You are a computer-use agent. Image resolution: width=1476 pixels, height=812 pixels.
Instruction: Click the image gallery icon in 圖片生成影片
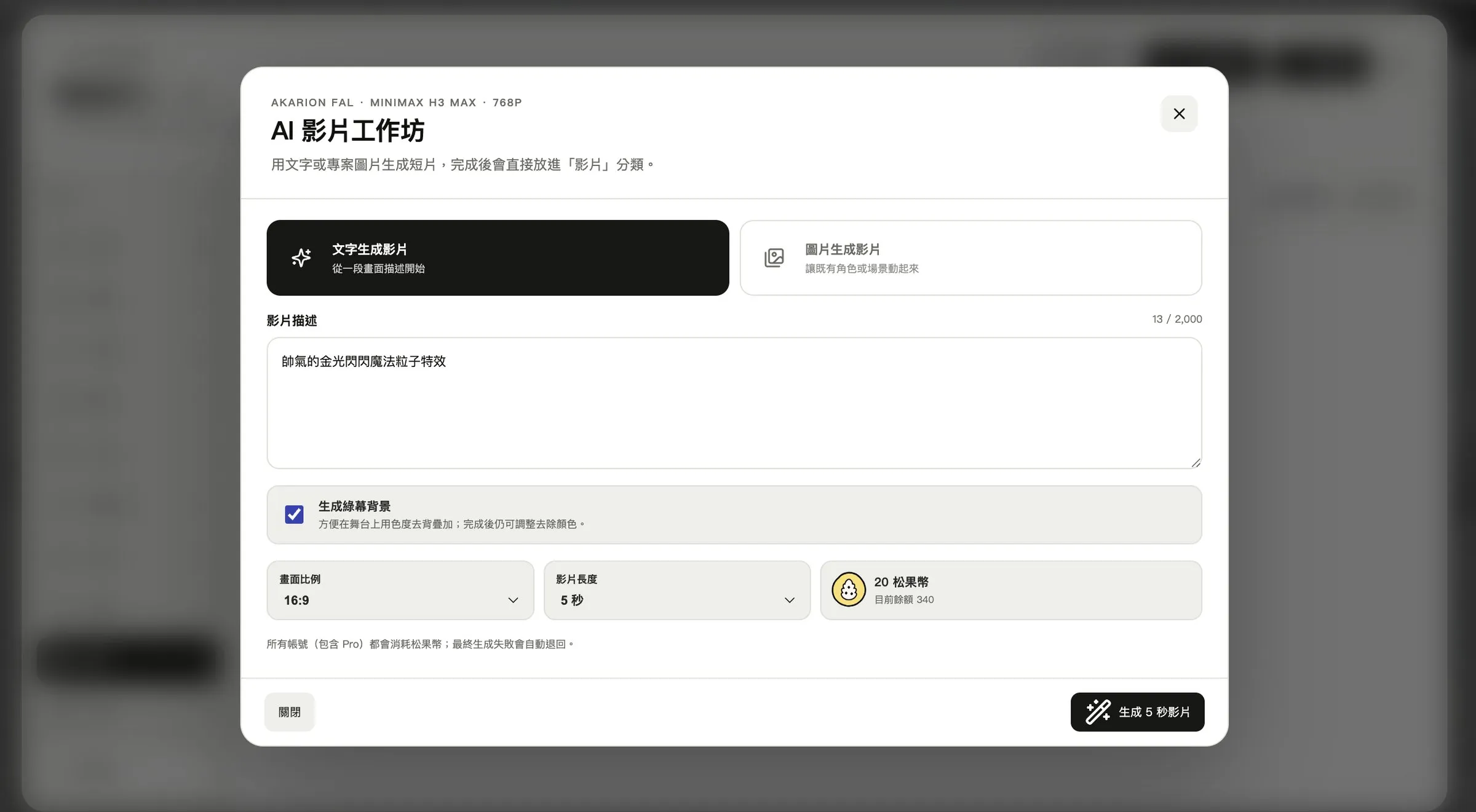click(x=774, y=258)
